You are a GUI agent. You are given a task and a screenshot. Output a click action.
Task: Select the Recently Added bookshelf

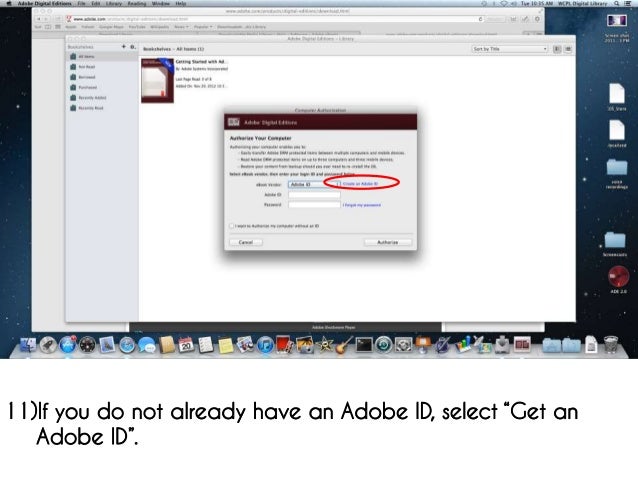coord(102,98)
